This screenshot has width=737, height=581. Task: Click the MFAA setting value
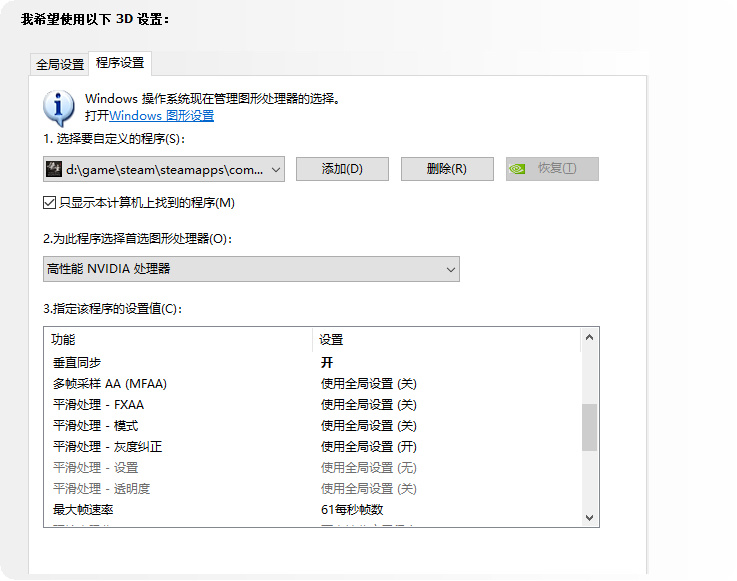[369, 384]
